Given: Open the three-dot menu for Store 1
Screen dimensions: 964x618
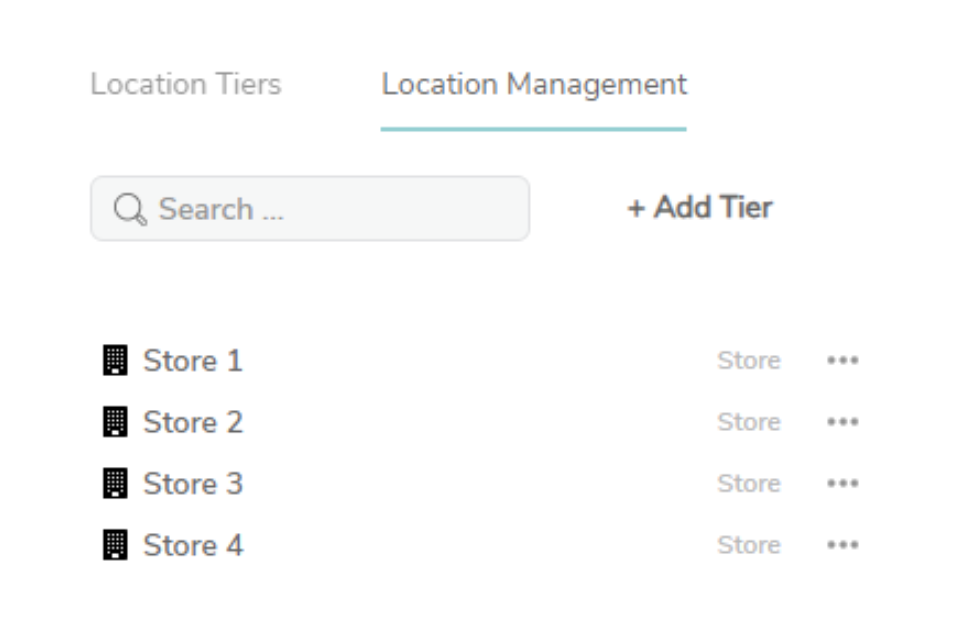Looking at the screenshot, I should pyautogui.click(x=842, y=360).
